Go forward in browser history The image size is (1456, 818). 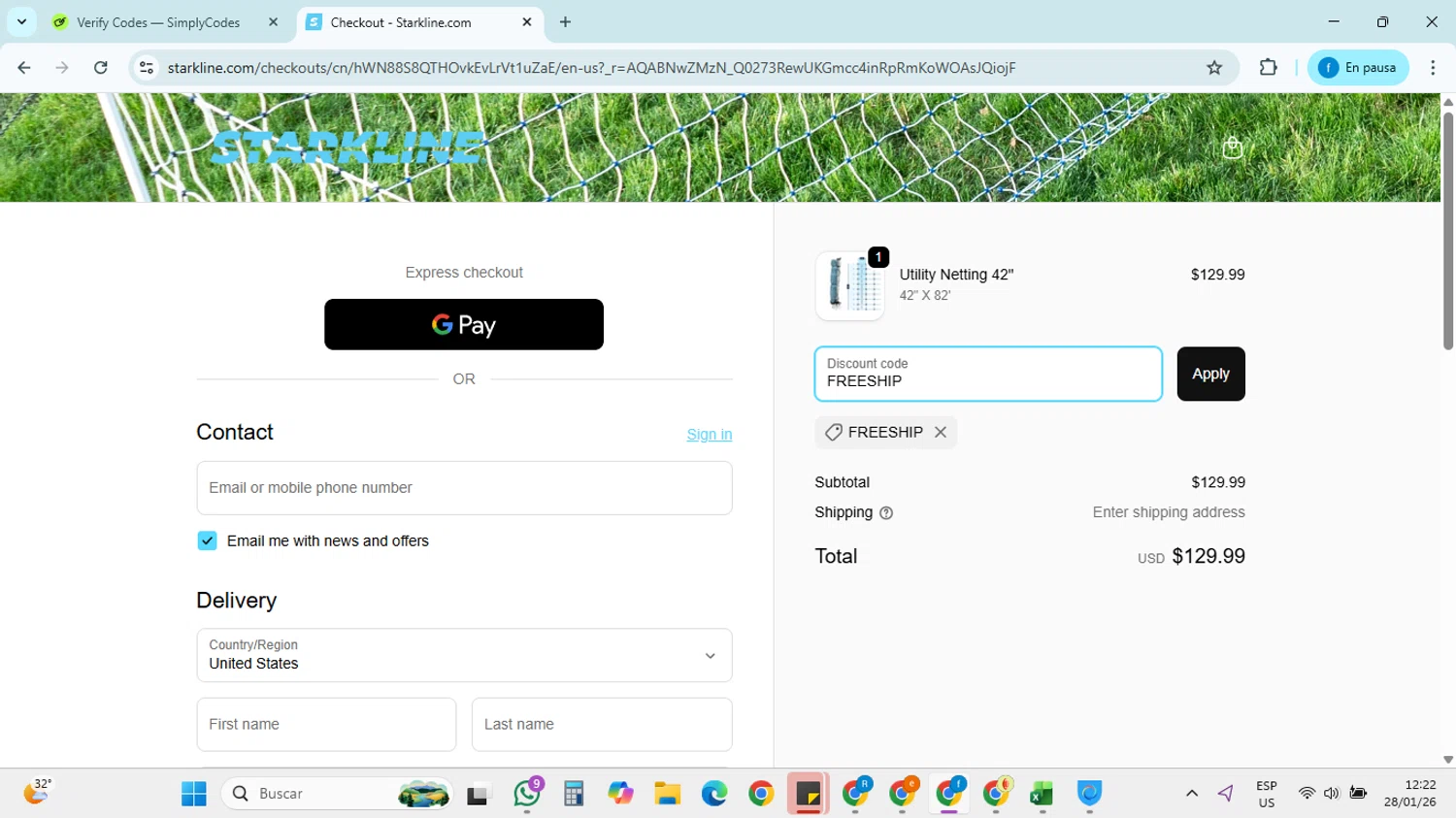(x=62, y=68)
